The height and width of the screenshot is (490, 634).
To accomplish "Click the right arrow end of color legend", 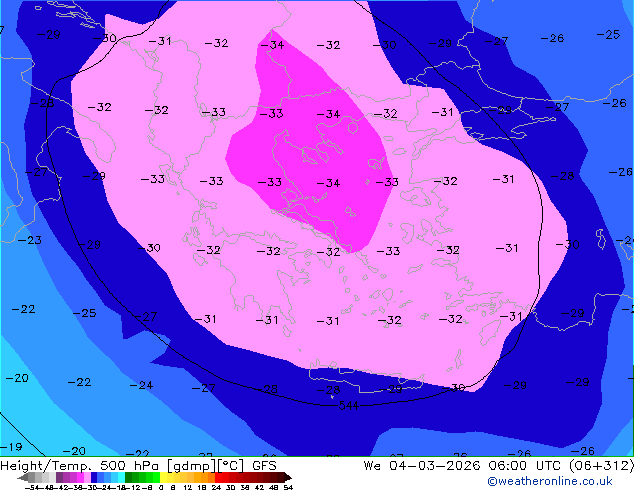I will point(287,478).
